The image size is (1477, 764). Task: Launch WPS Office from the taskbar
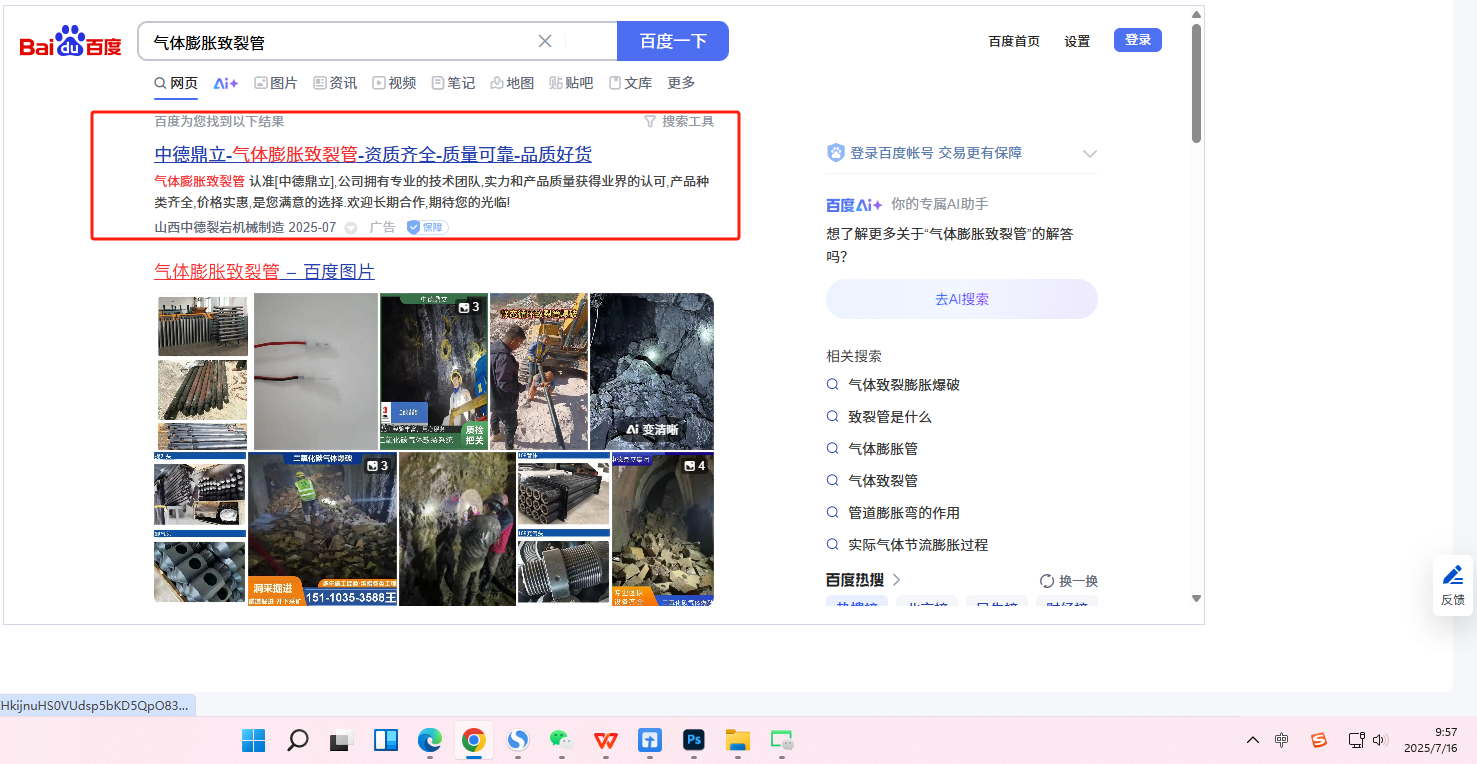coord(606,740)
